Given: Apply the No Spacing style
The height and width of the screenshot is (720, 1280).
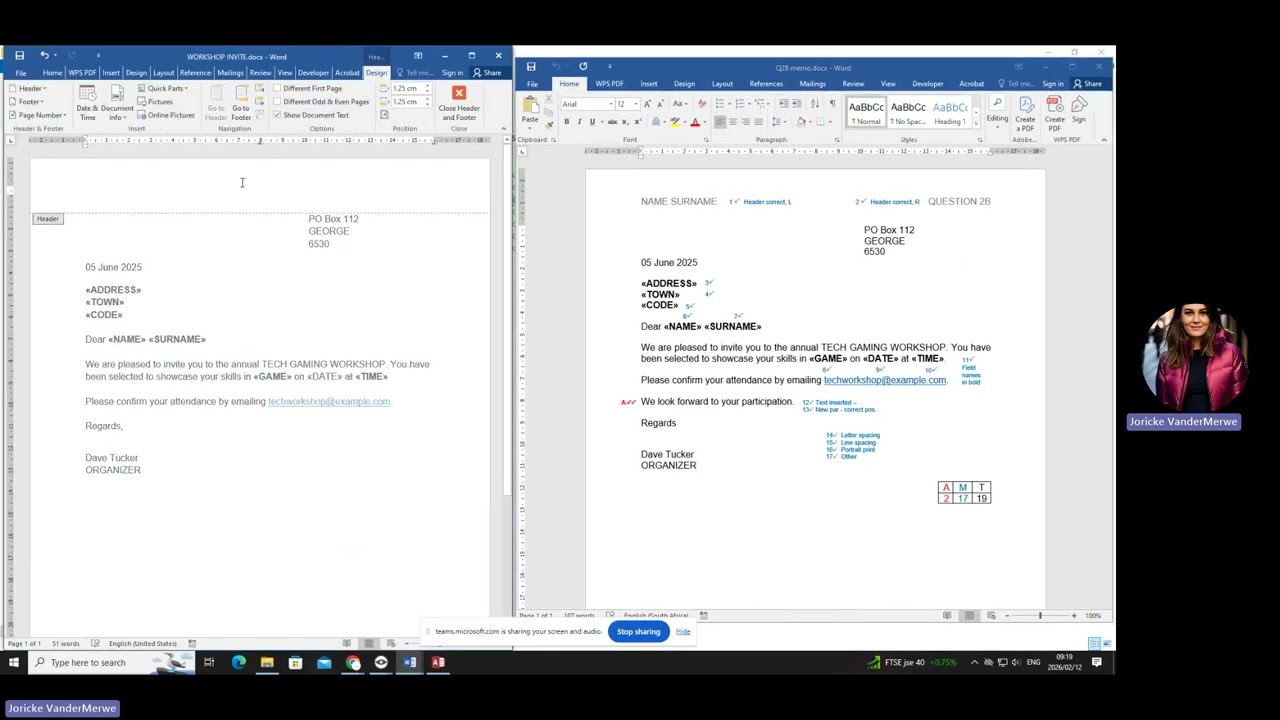Looking at the screenshot, I should [908, 112].
